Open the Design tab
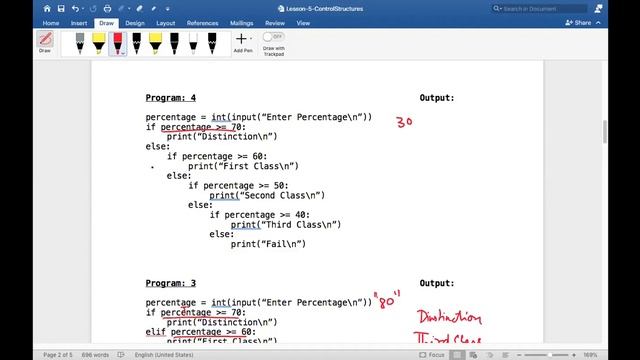The width and height of the screenshot is (640, 360). [x=135, y=23]
